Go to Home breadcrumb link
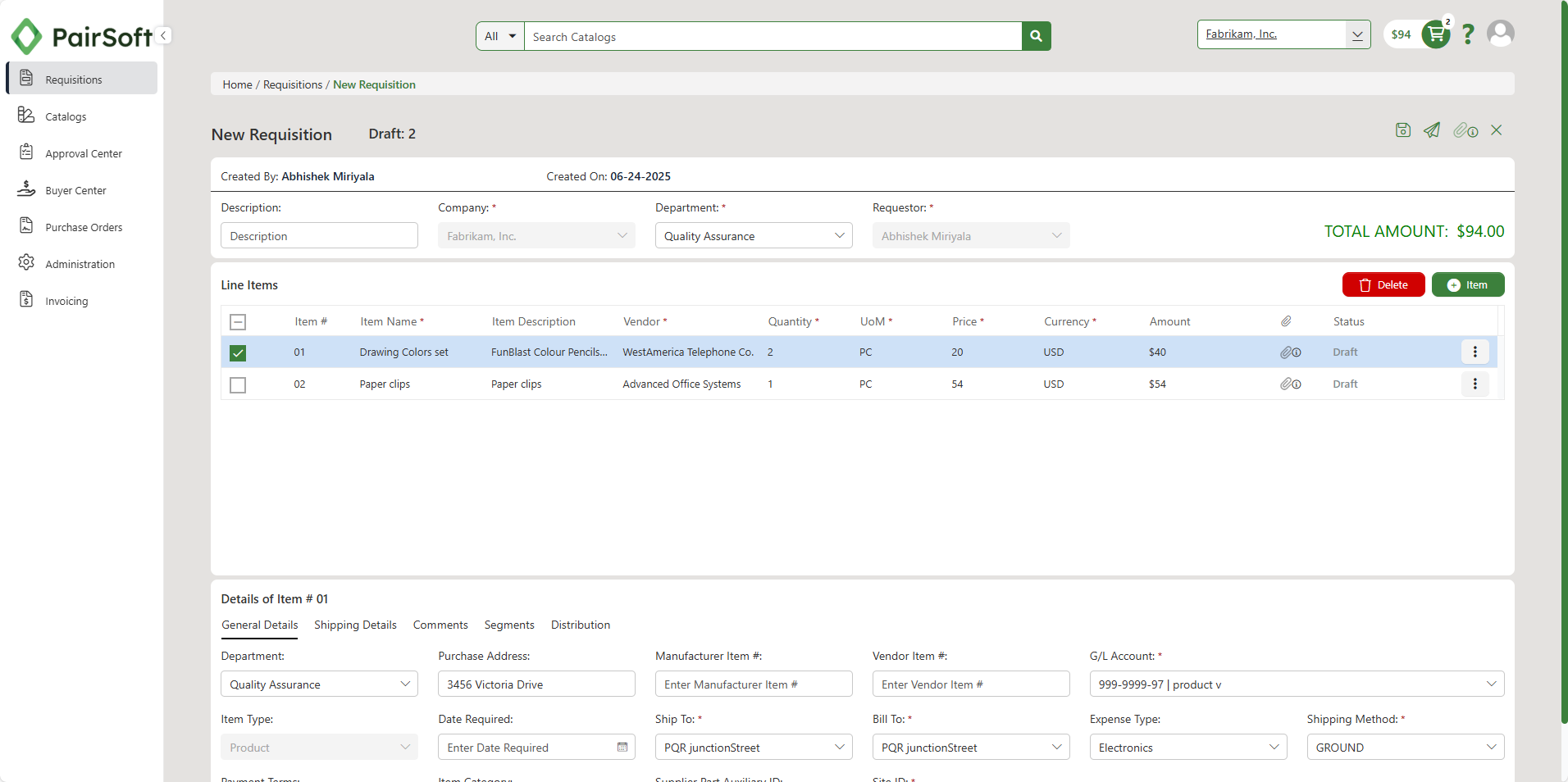Viewport: 1568px width, 782px height. [x=238, y=84]
